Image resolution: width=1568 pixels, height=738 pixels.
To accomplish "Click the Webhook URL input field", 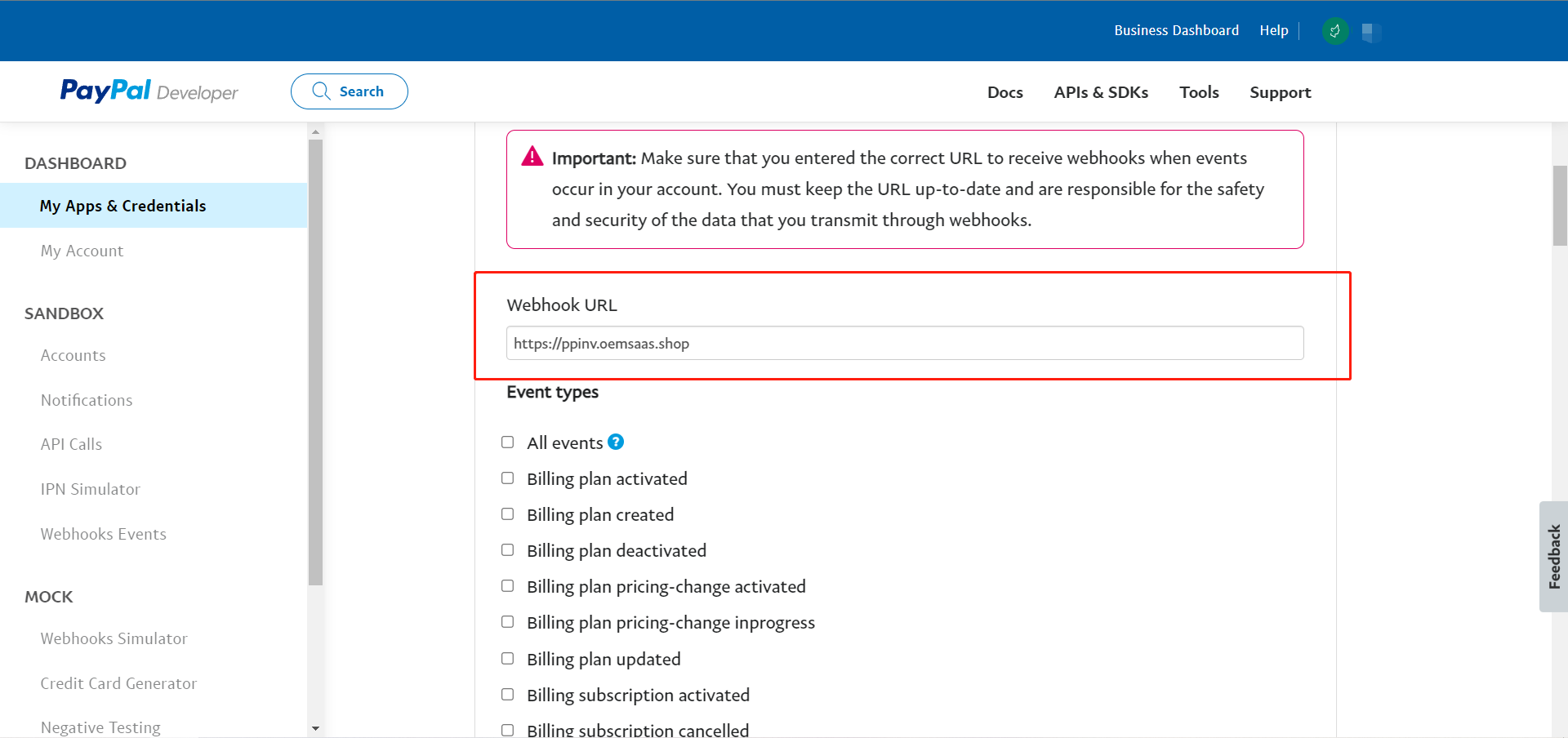I will pyautogui.click(x=905, y=343).
